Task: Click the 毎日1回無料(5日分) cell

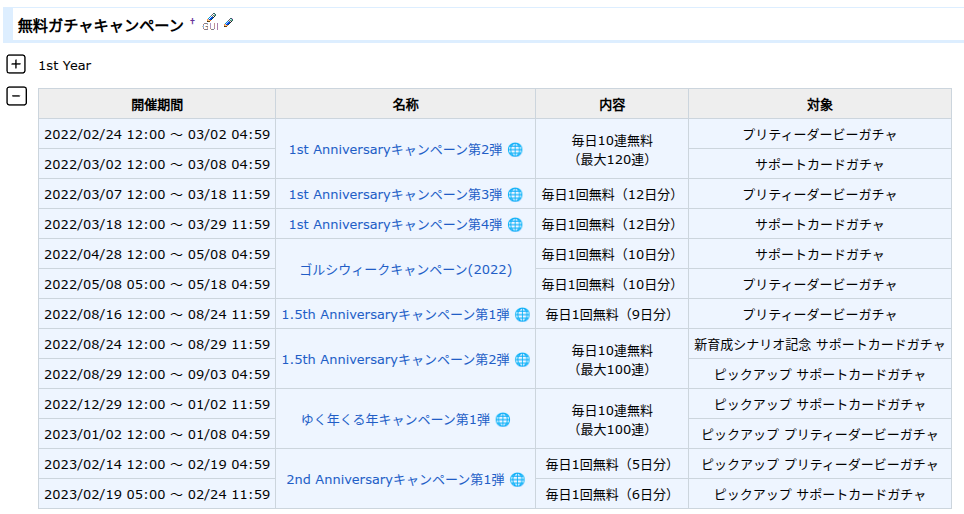Action: point(612,464)
